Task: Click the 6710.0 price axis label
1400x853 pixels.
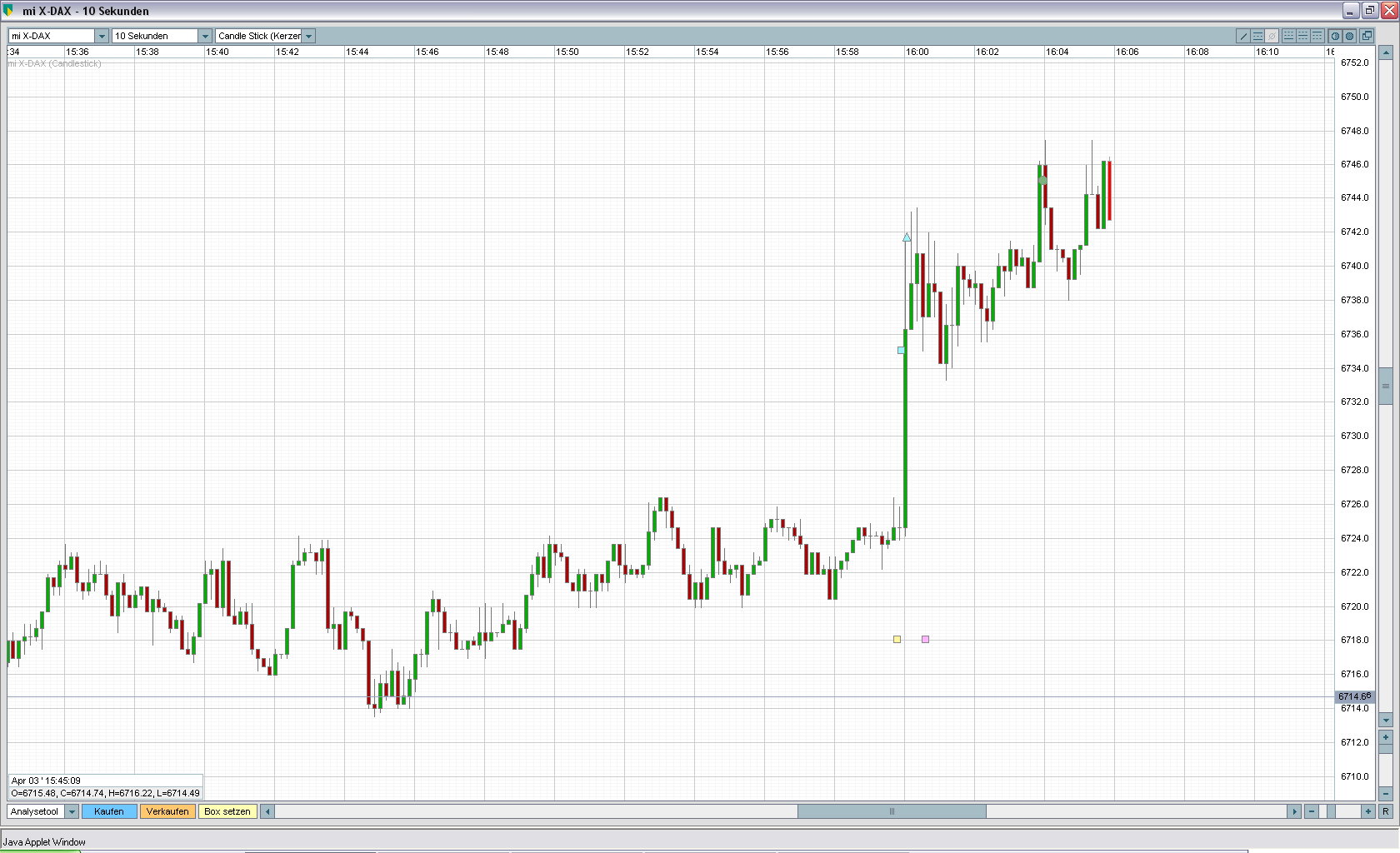Action: (x=1354, y=776)
